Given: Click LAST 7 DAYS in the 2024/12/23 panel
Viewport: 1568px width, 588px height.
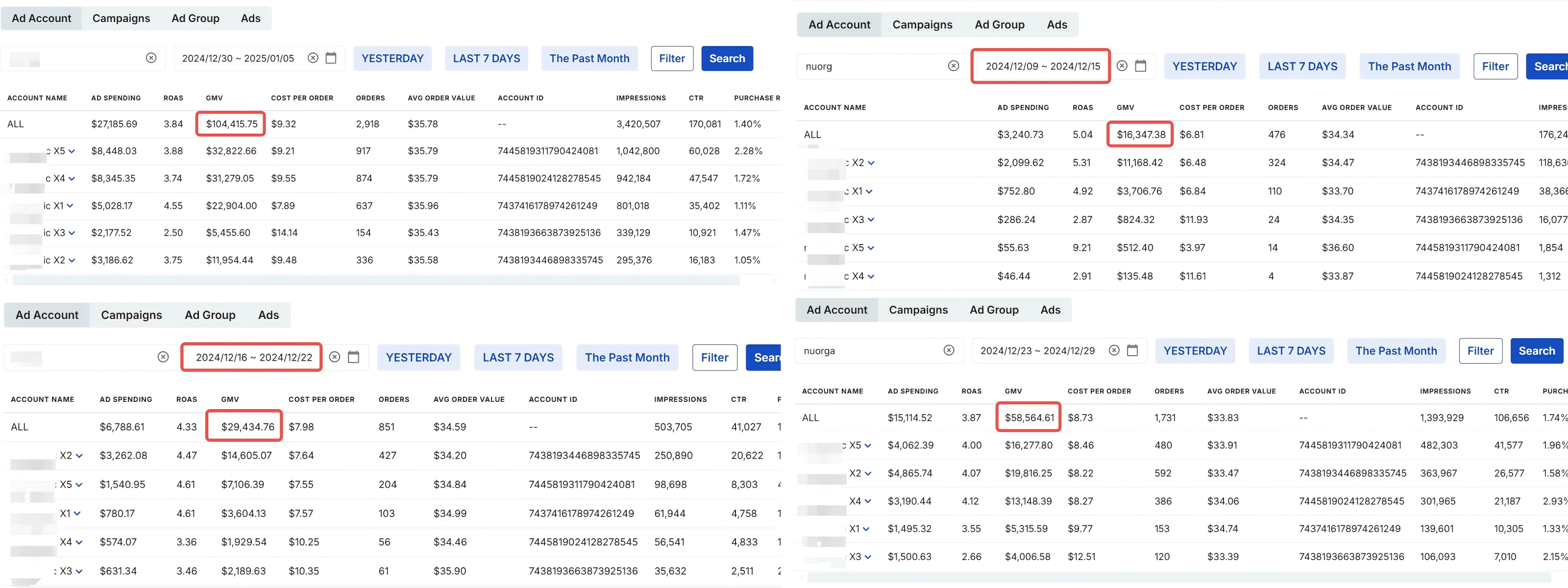Looking at the screenshot, I should click(x=1291, y=351).
